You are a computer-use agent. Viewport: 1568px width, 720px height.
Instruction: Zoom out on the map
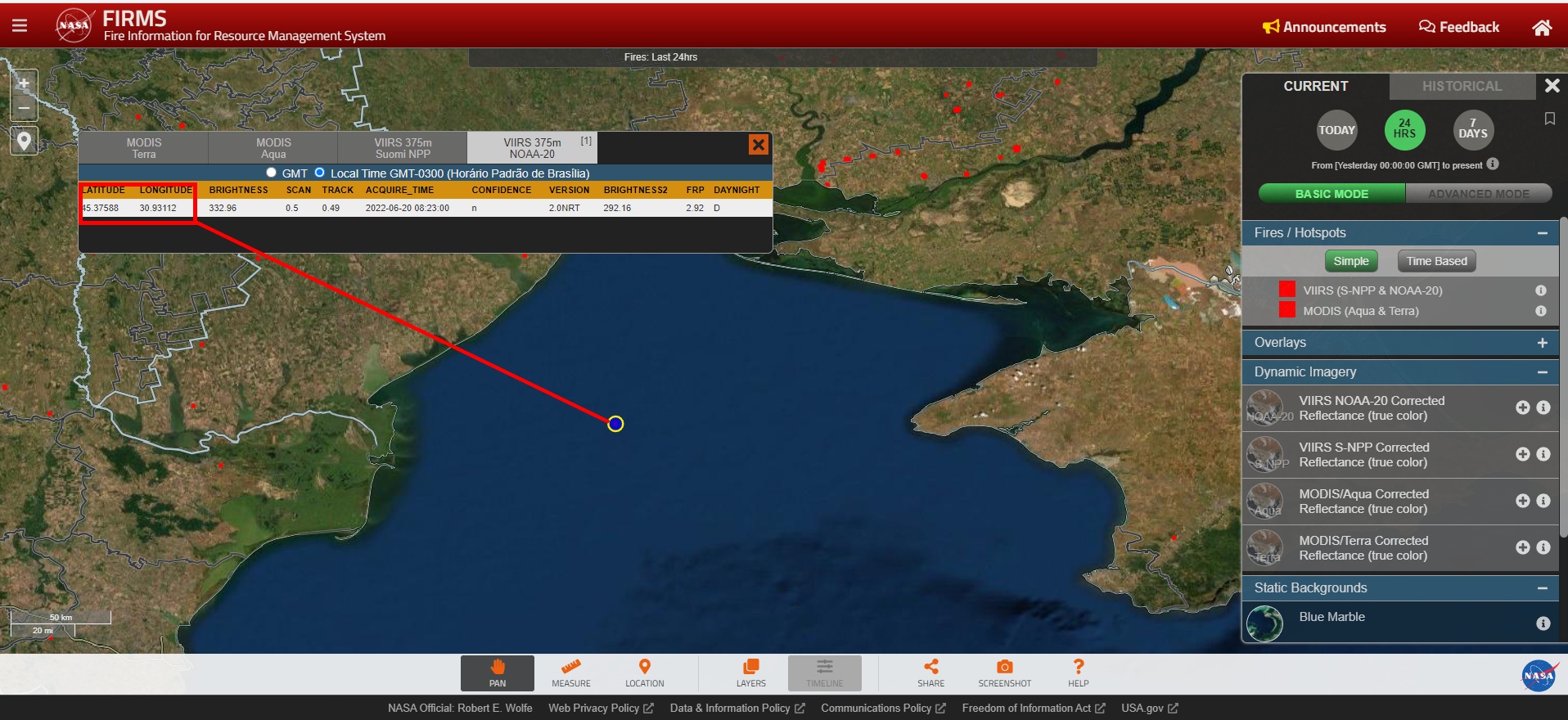(24, 108)
